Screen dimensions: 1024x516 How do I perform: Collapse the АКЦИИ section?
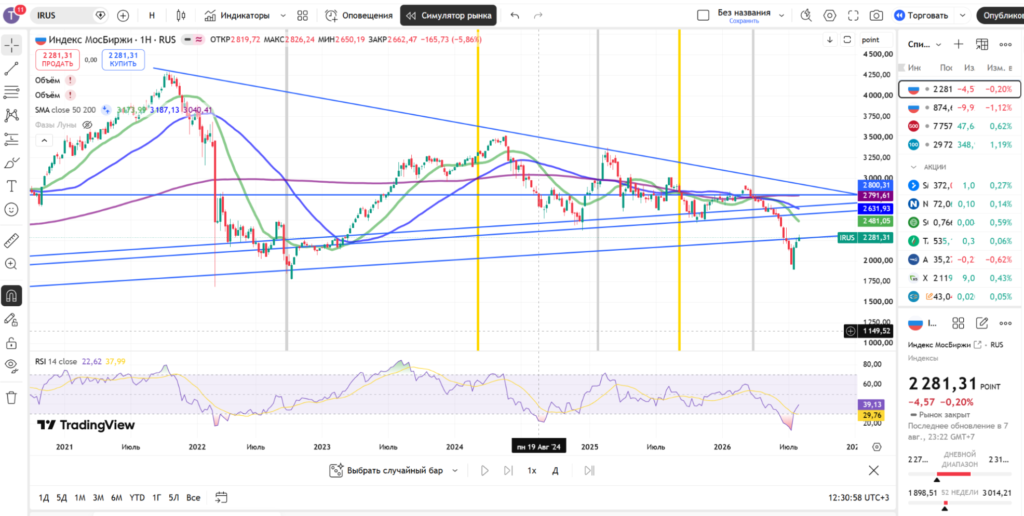pyautogui.click(x=914, y=167)
